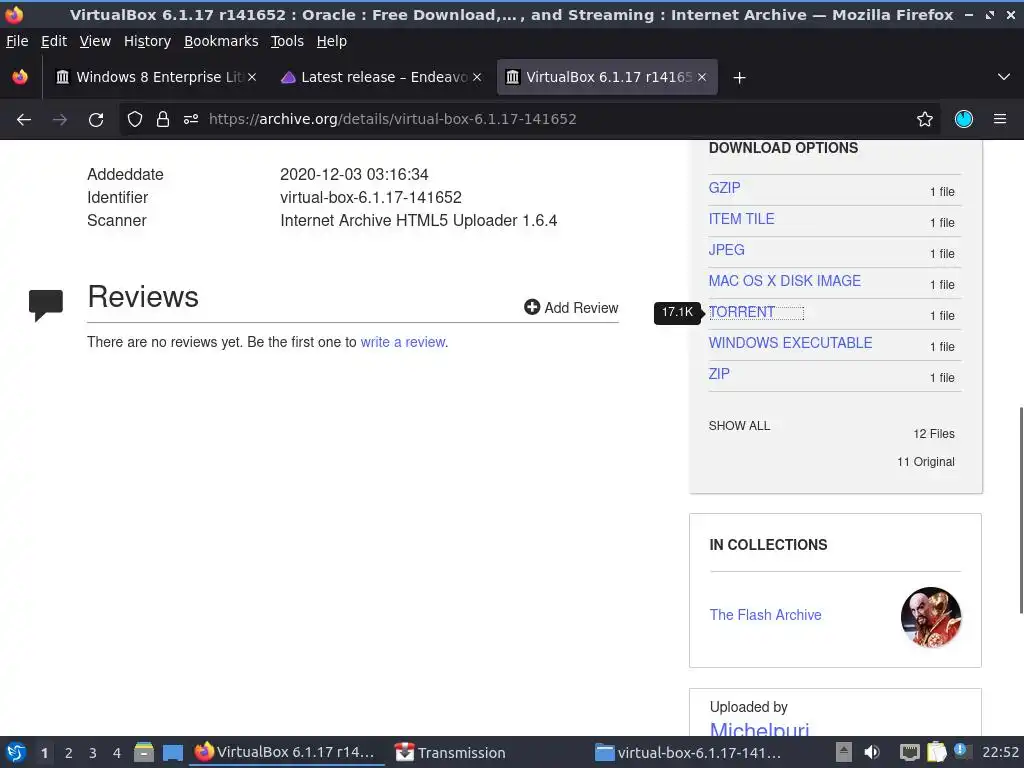1024x768 pixels.
Task: Adjust volume via speaker tray icon
Action: [x=872, y=752]
